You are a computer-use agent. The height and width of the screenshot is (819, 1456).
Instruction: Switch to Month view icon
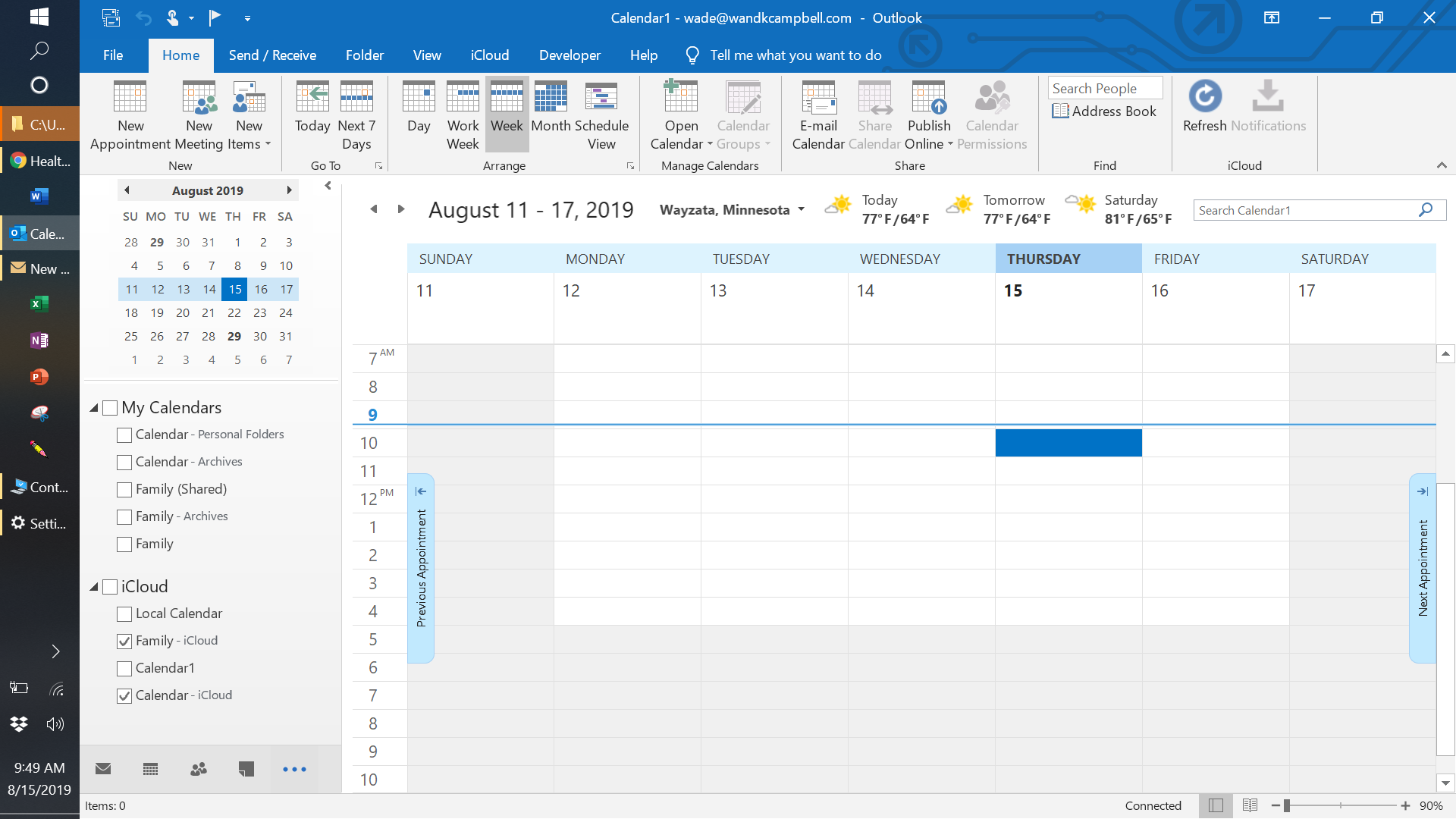click(x=551, y=98)
